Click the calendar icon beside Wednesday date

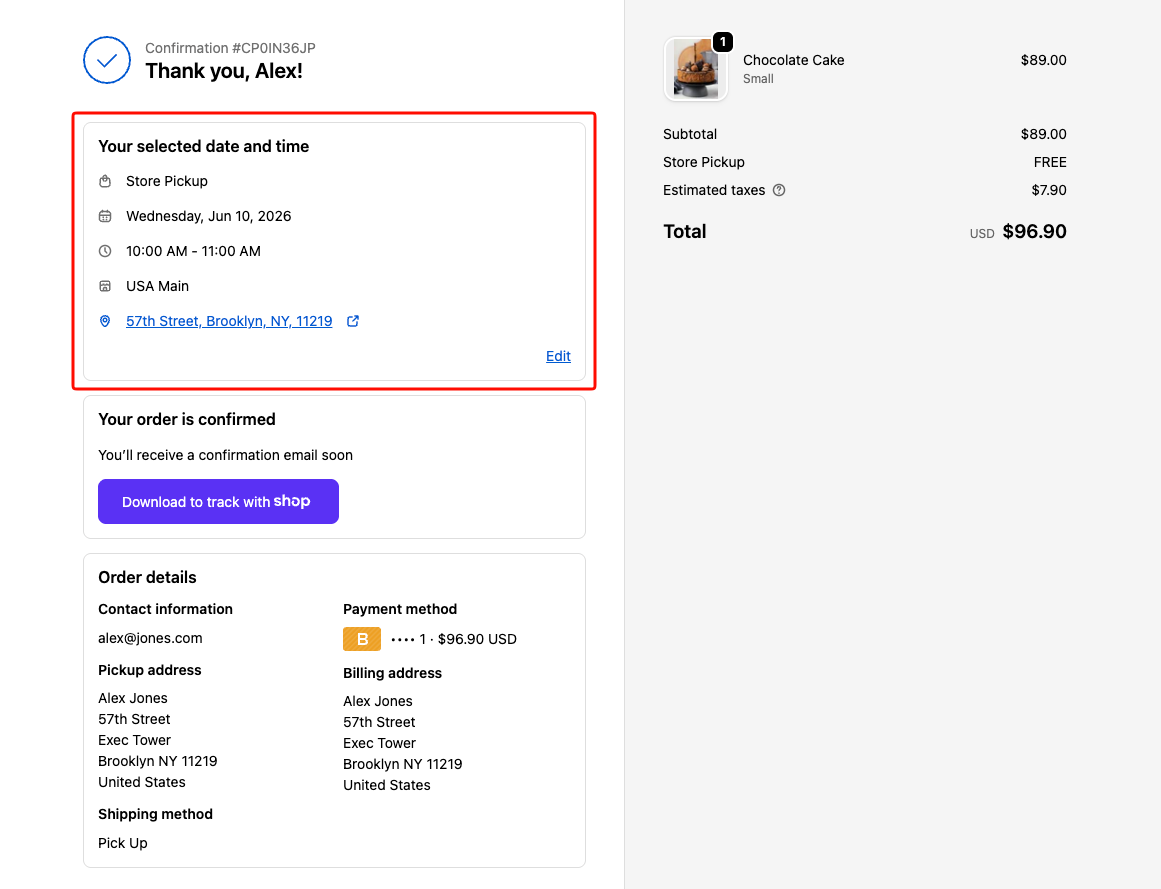pyautogui.click(x=105, y=216)
